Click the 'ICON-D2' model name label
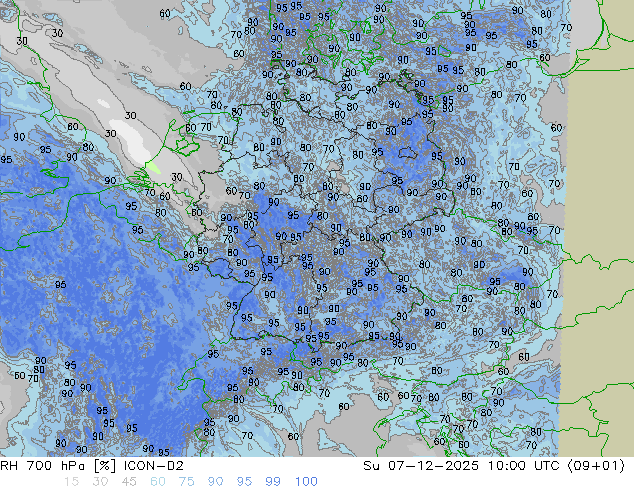 pyautogui.click(x=154, y=466)
